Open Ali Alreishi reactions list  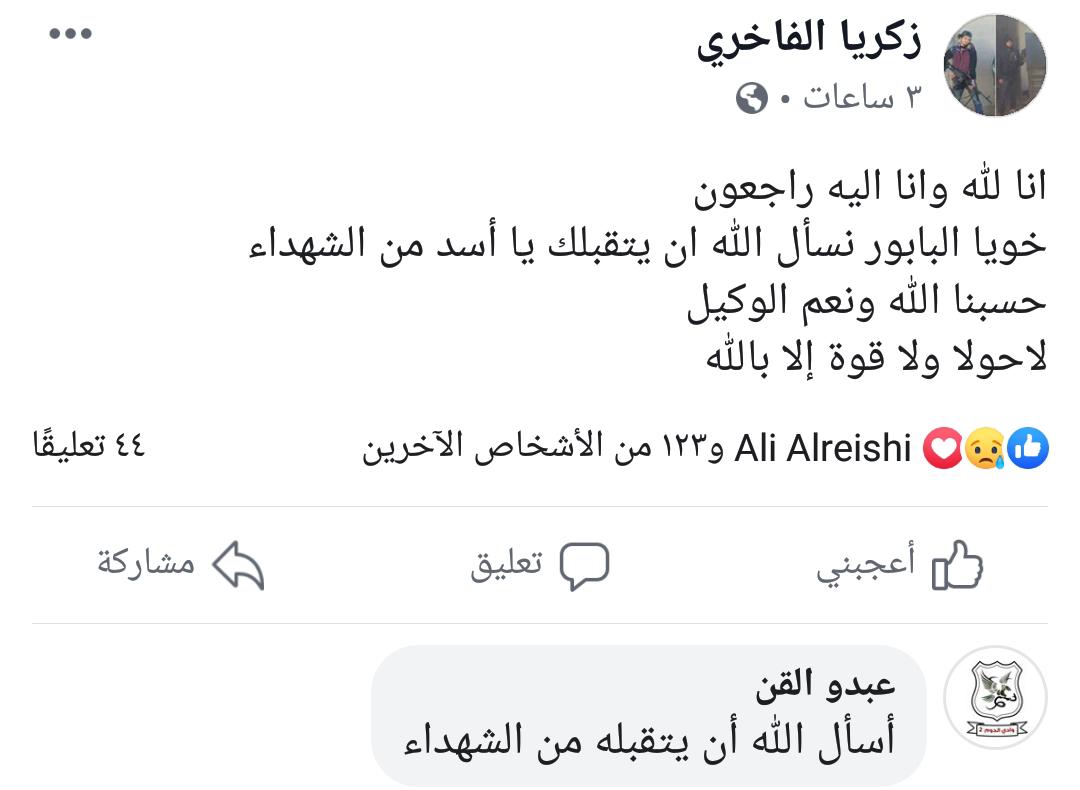tap(822, 450)
